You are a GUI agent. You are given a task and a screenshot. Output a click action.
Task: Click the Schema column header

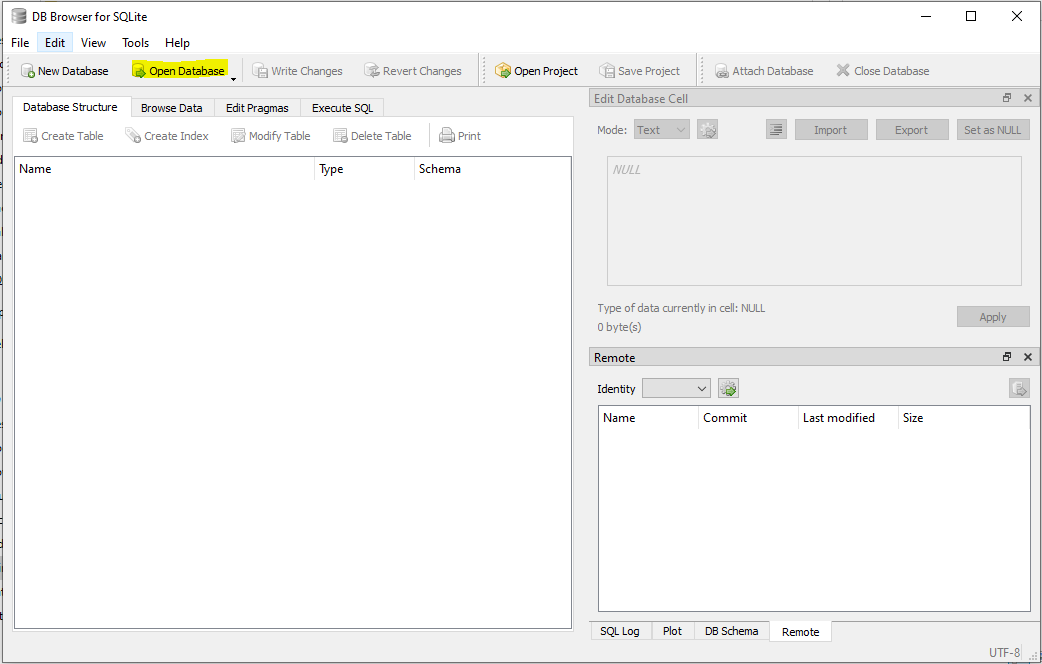[492, 169]
